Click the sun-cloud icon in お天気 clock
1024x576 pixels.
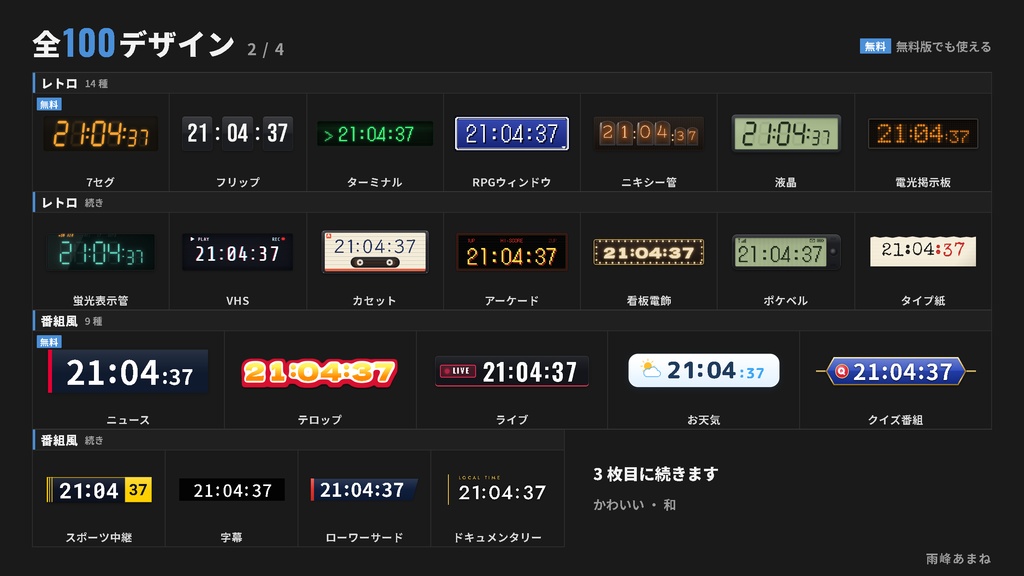[650, 370]
